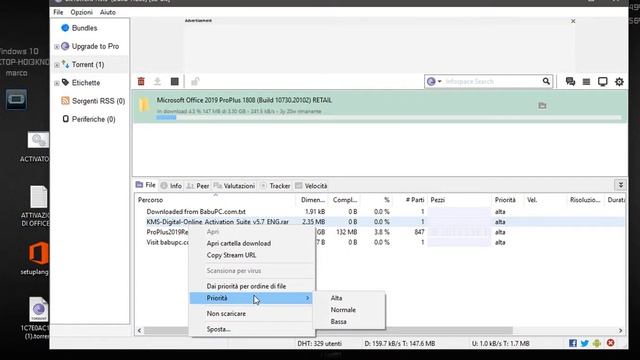
Task: Click the unlock bundle padlock icon
Action: (x=195, y=82)
